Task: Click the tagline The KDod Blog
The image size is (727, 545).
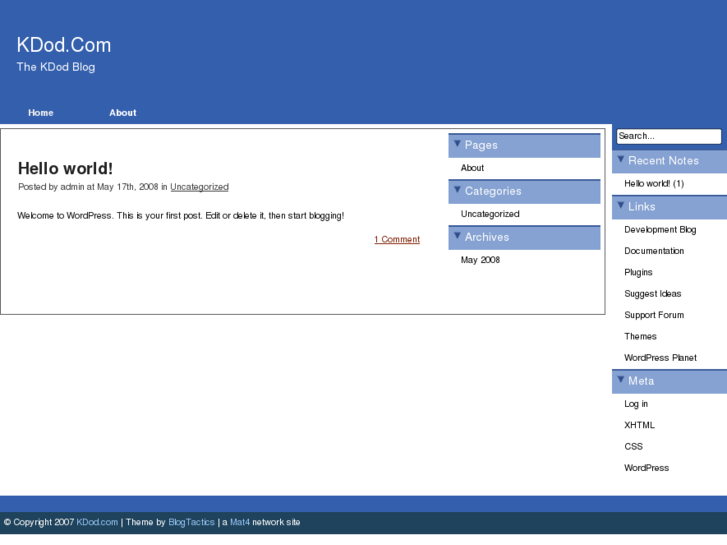Action: [x=56, y=67]
